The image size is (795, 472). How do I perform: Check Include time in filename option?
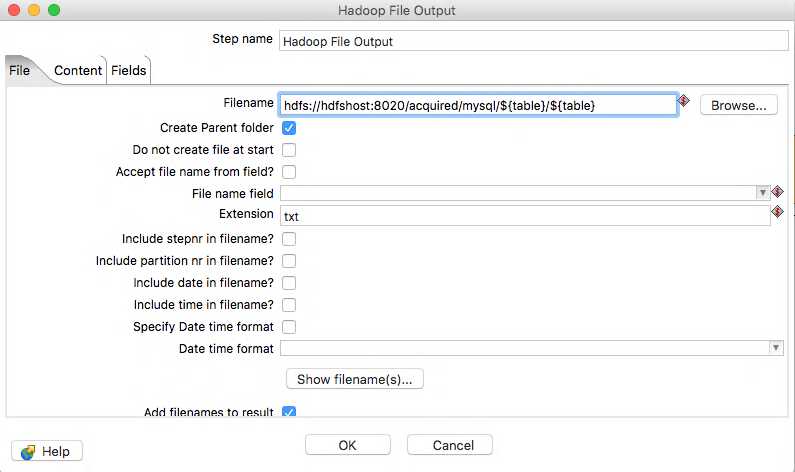(x=289, y=305)
